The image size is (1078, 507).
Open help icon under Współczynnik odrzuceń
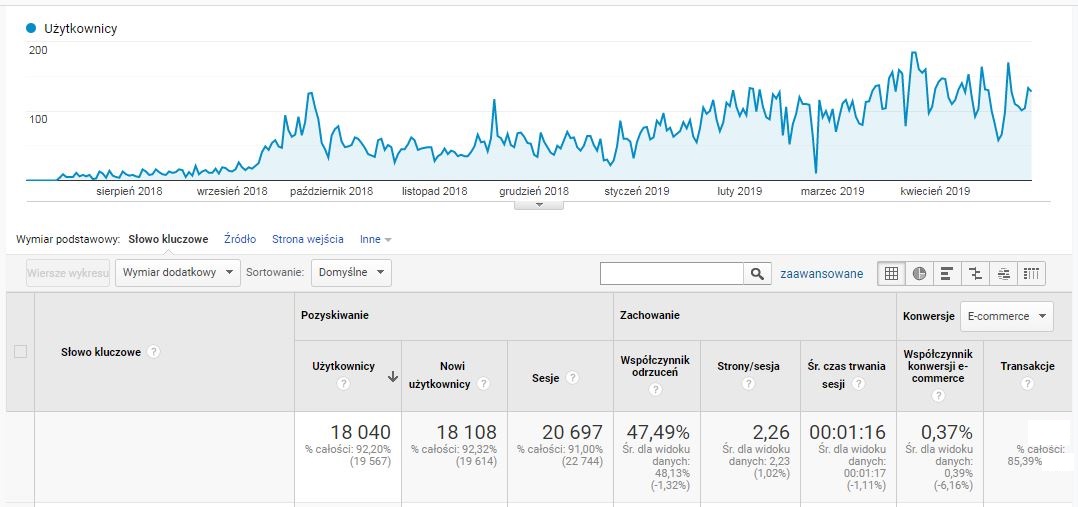point(655,390)
